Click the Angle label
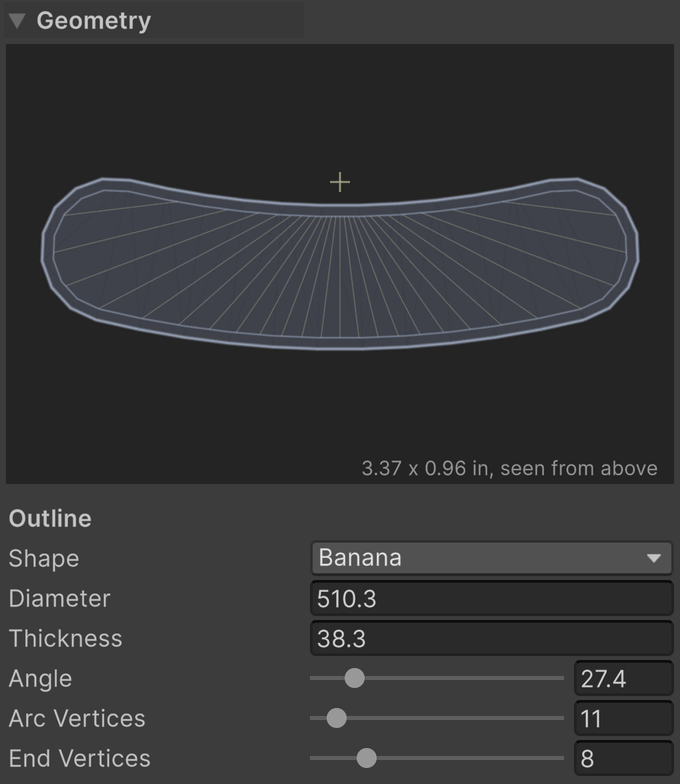 click(x=40, y=679)
